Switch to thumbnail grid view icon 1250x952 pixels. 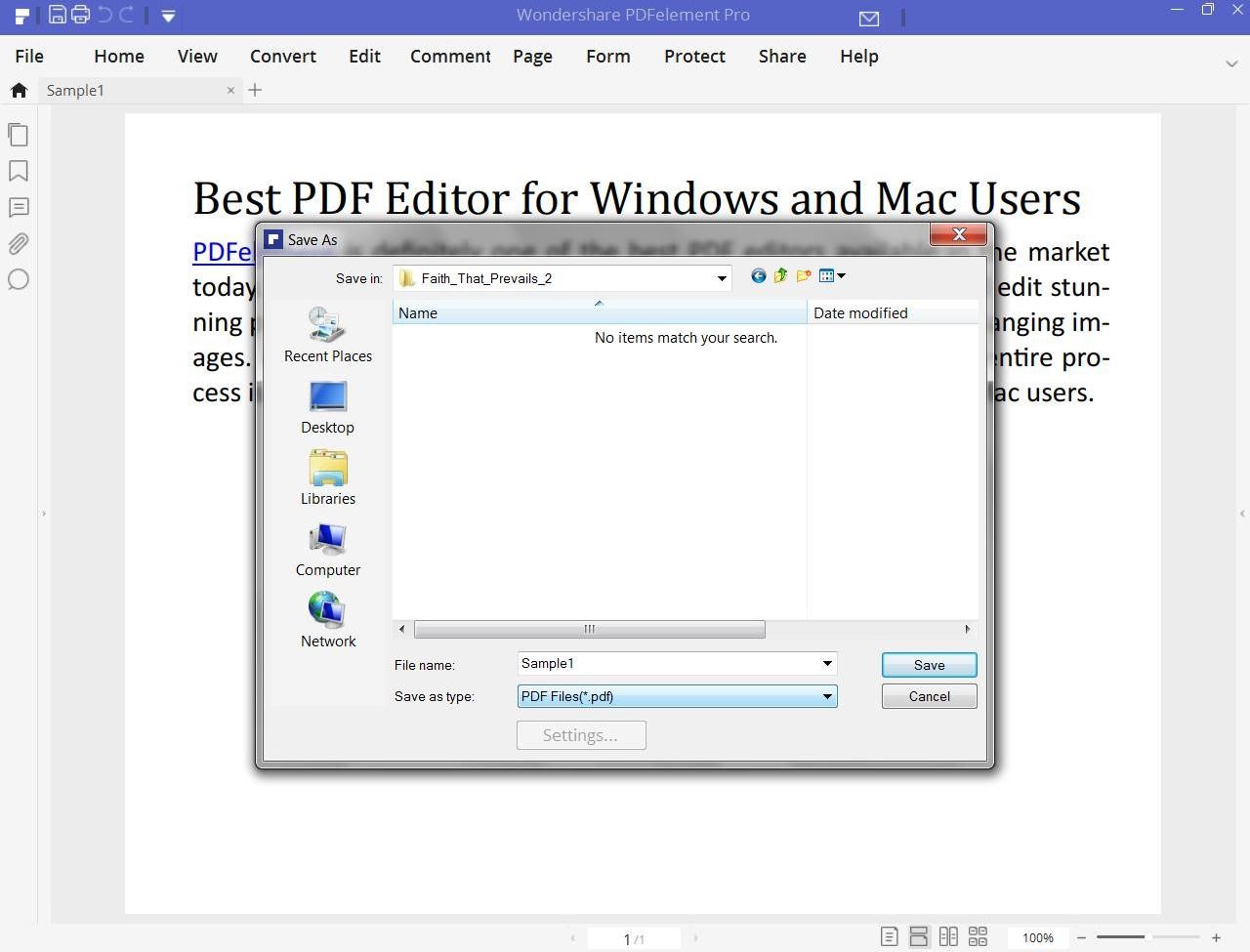coord(978,936)
